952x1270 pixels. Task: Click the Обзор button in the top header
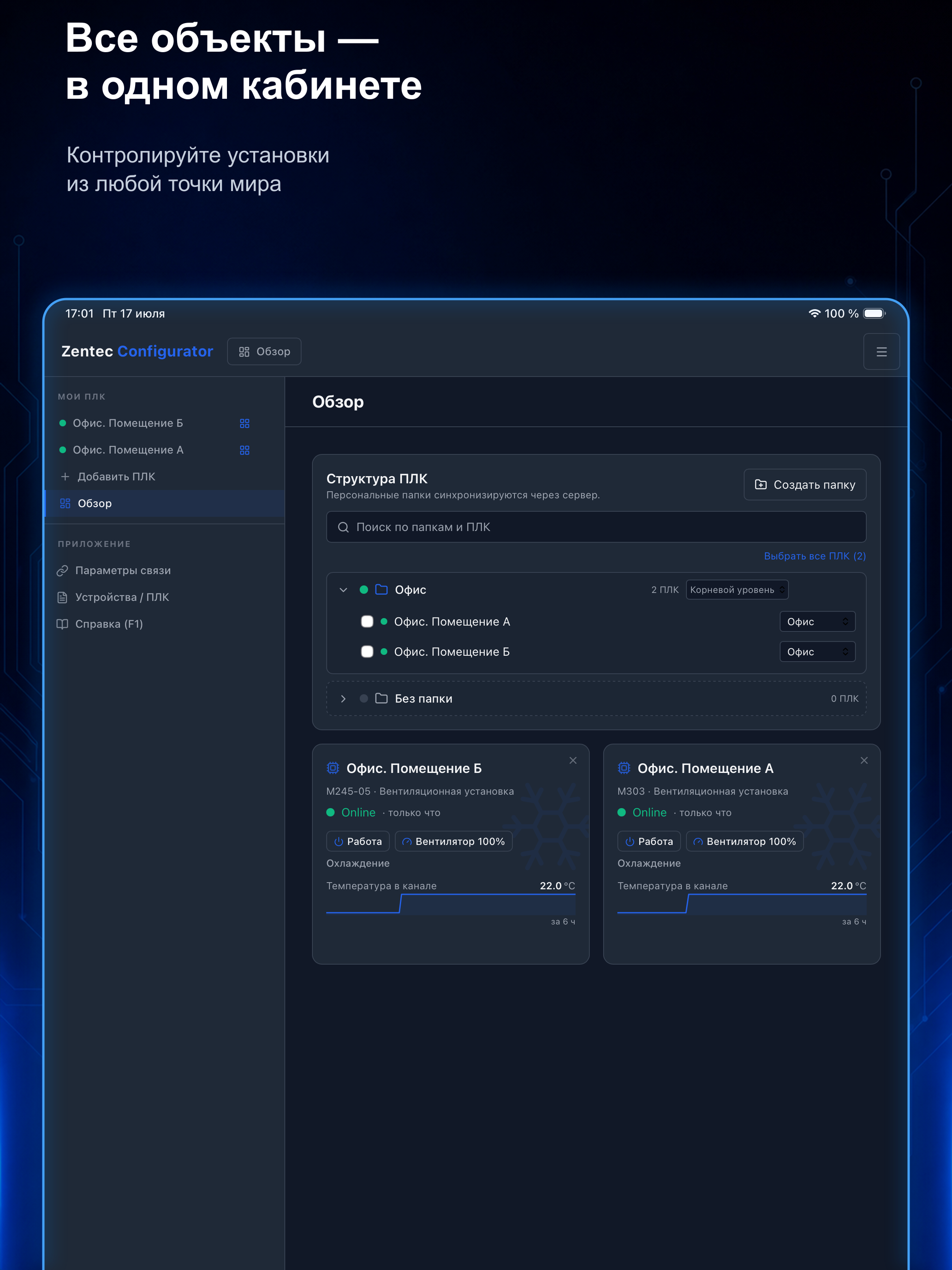264,351
